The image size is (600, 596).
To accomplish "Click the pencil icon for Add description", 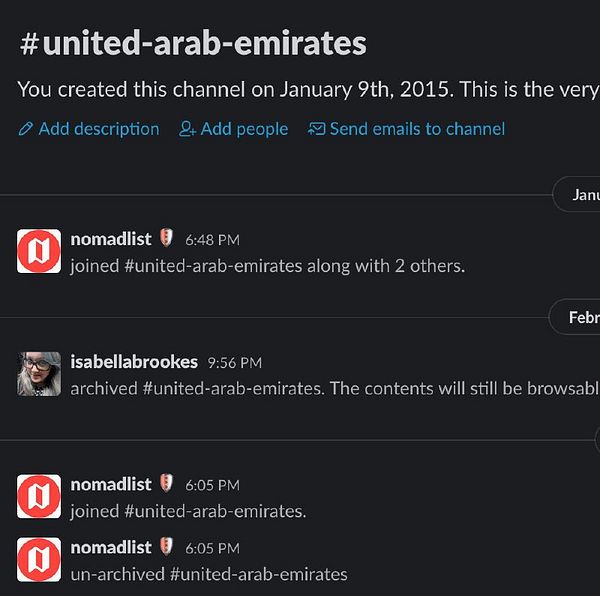I will click(x=26, y=129).
